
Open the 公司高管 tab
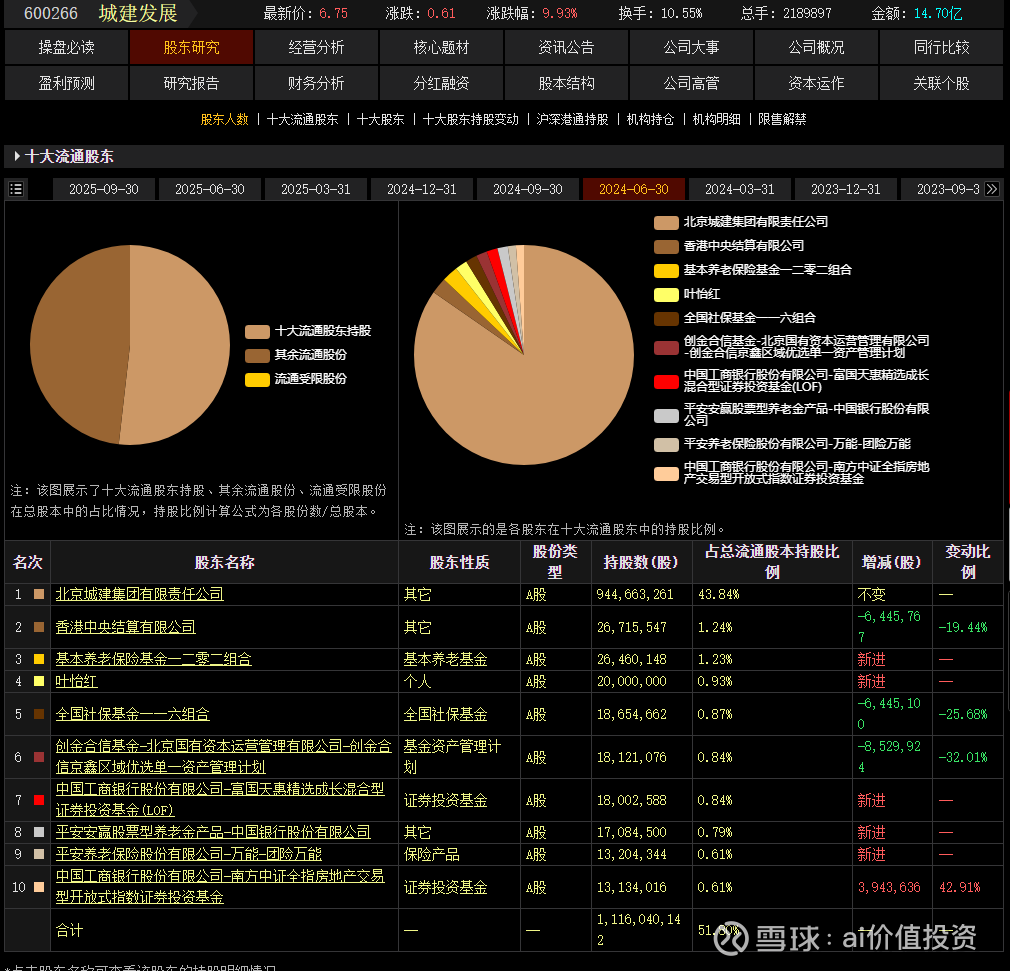(691, 83)
